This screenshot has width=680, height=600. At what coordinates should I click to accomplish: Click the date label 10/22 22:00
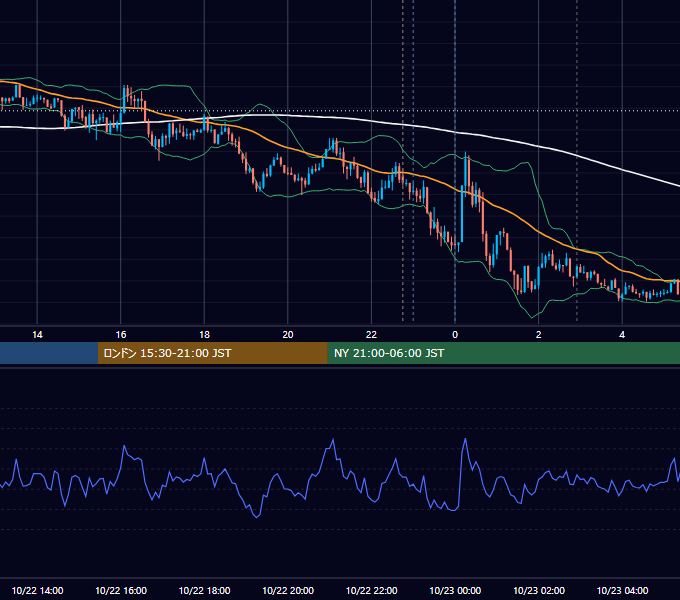371,590
